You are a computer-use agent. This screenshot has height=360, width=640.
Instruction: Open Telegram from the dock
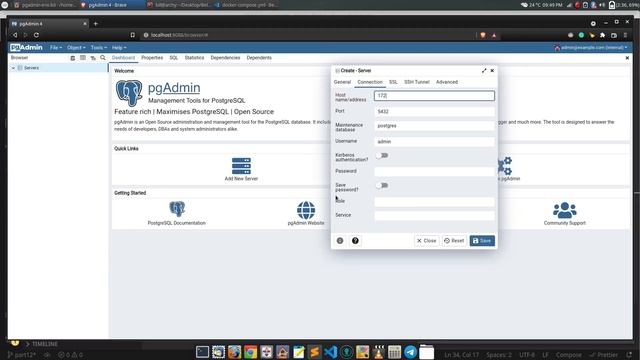tap(411, 352)
